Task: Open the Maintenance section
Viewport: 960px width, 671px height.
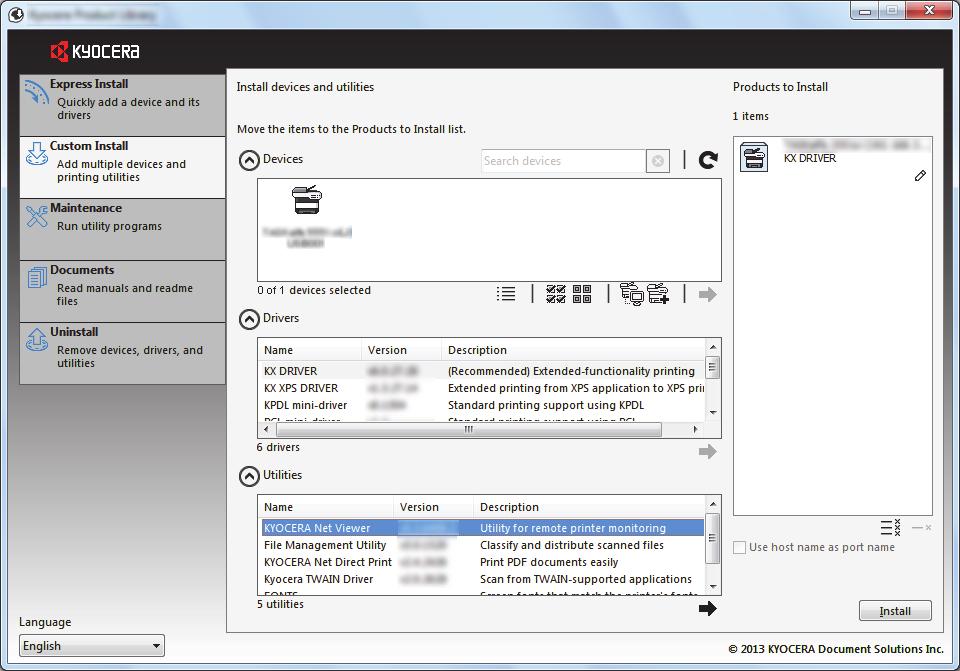Action: pos(122,229)
